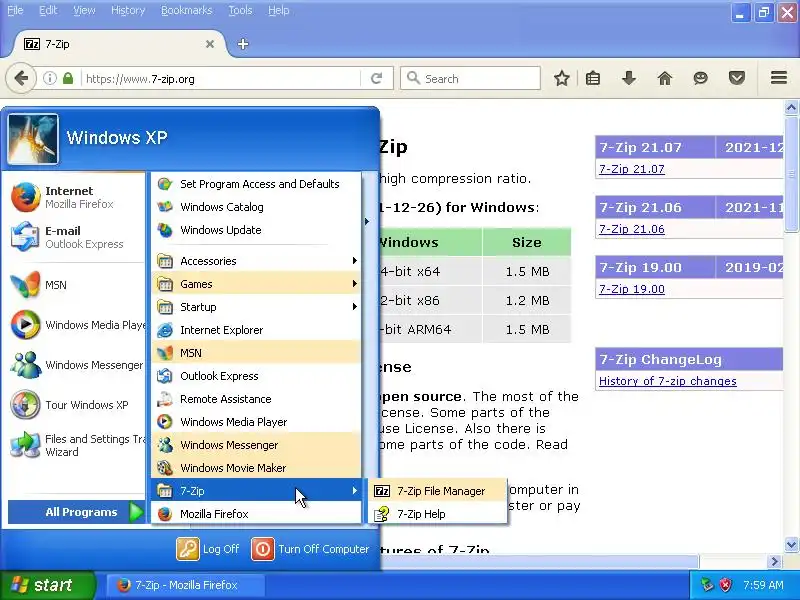
Task: Open the File menu
Action: pos(15,10)
